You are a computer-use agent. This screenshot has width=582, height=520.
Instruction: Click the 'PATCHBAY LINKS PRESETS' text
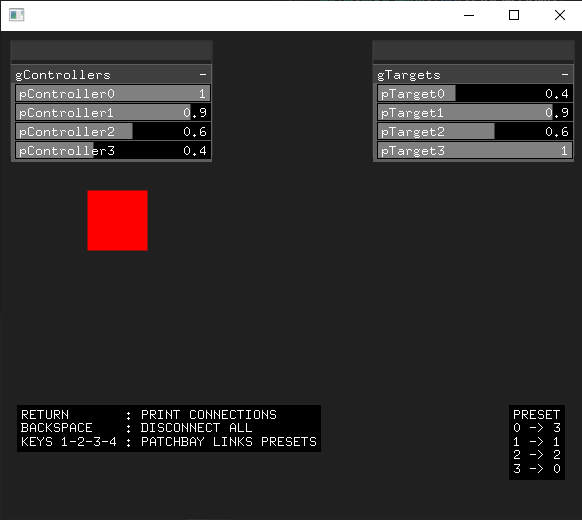pos(229,442)
